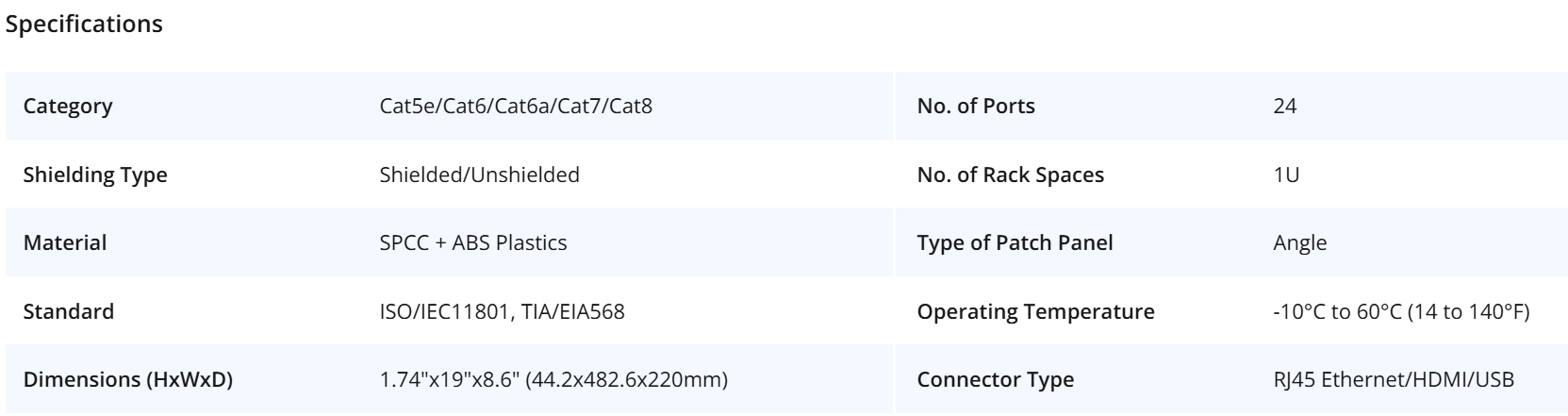Select the No. of Rack Spaces label
The height and width of the screenshot is (416, 1568).
tap(1011, 175)
